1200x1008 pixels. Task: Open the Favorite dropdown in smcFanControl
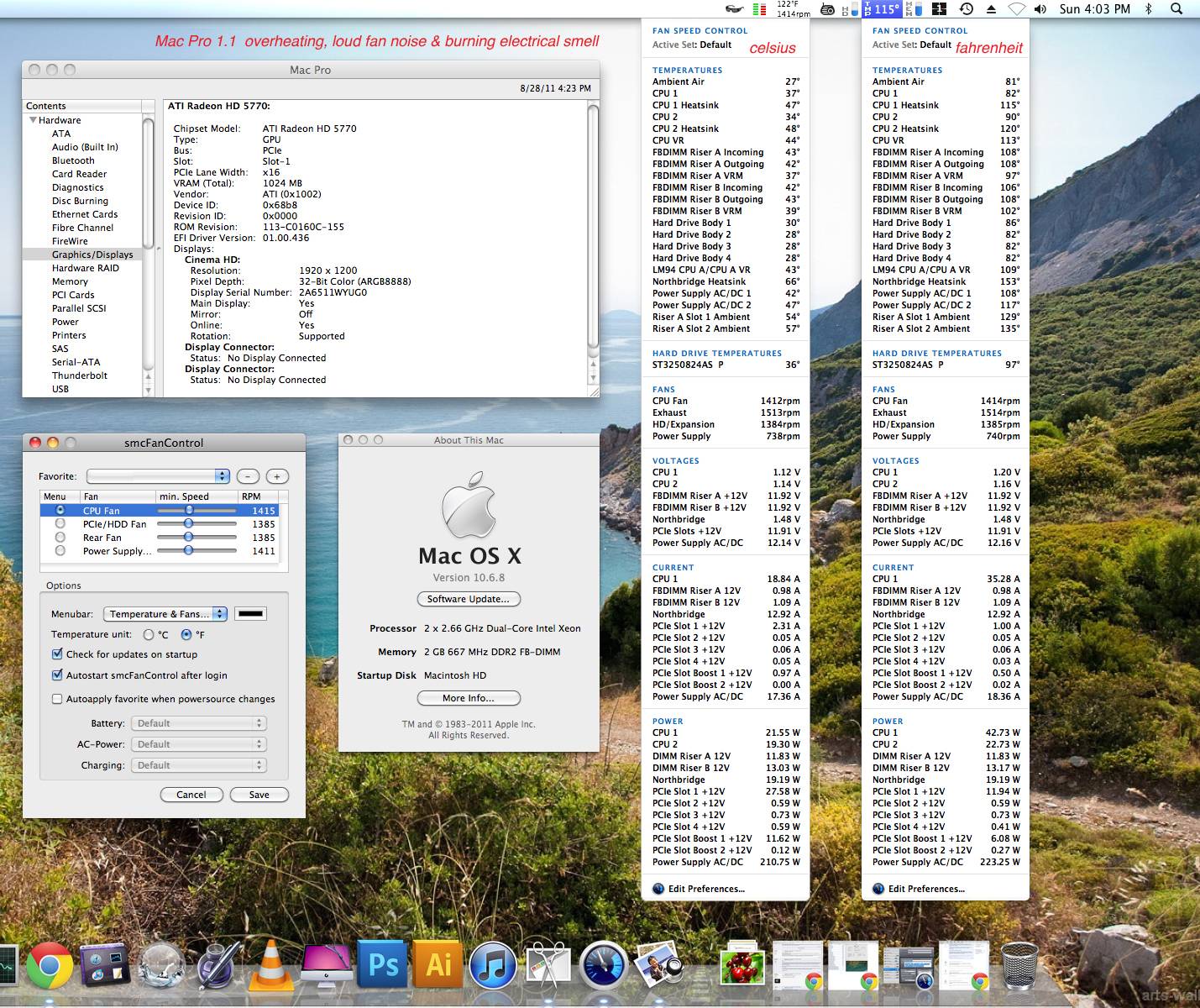click(x=158, y=476)
